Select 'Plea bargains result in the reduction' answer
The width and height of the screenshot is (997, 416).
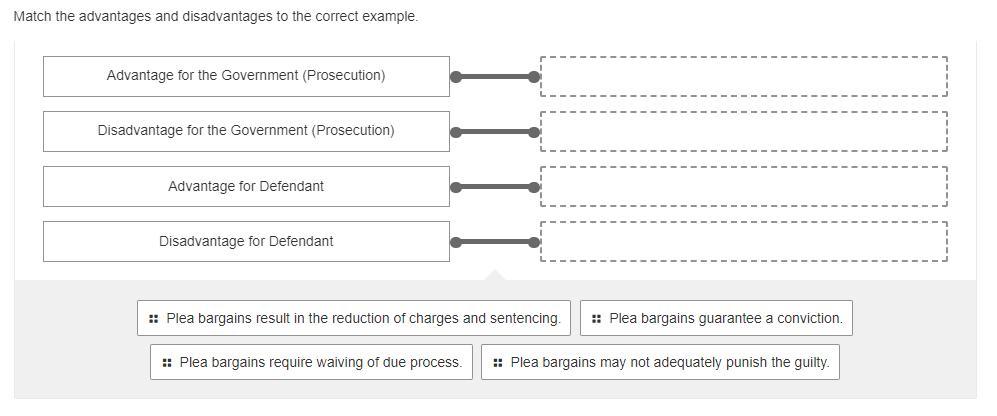click(x=363, y=319)
